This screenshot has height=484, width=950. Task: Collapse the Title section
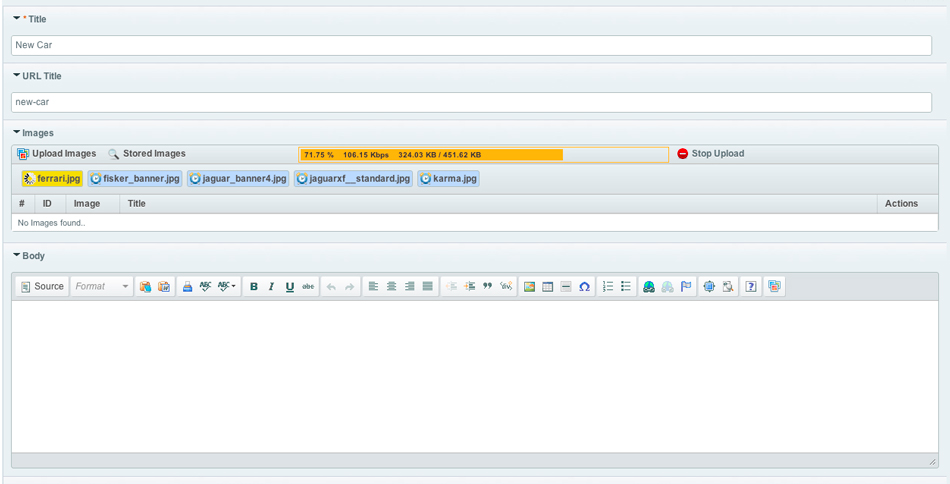pyautogui.click(x=16, y=19)
